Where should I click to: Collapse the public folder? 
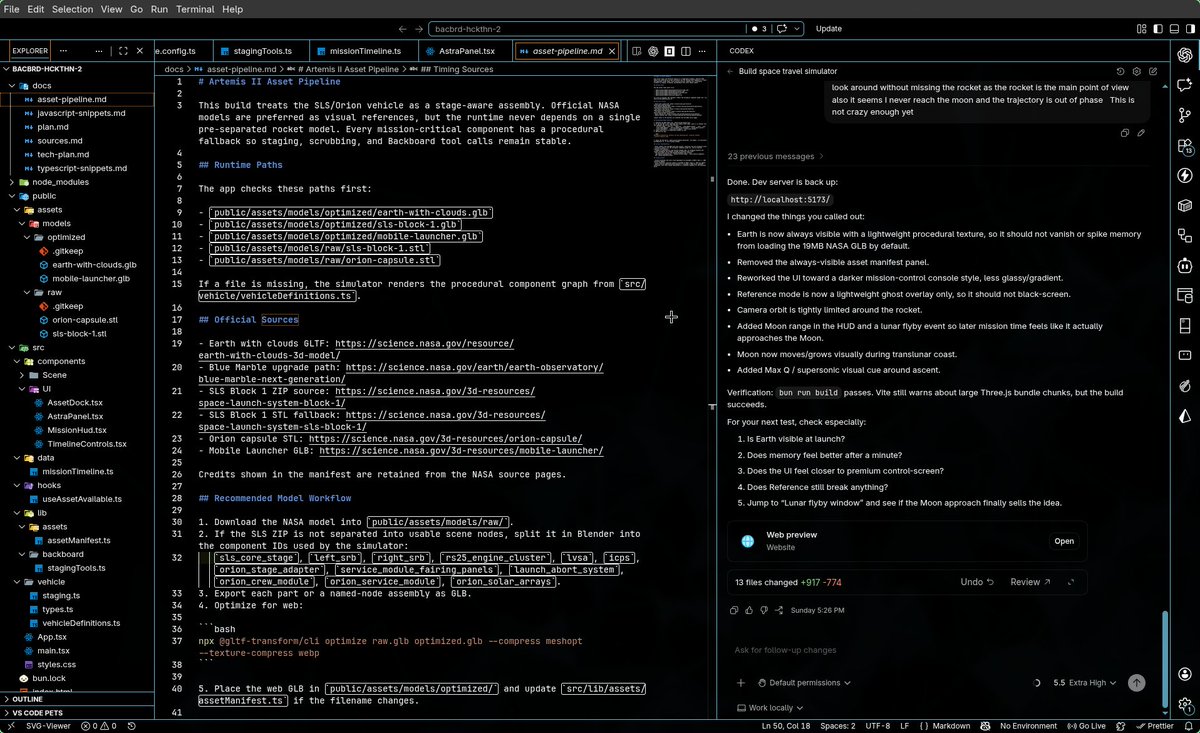click(x=77, y=196)
